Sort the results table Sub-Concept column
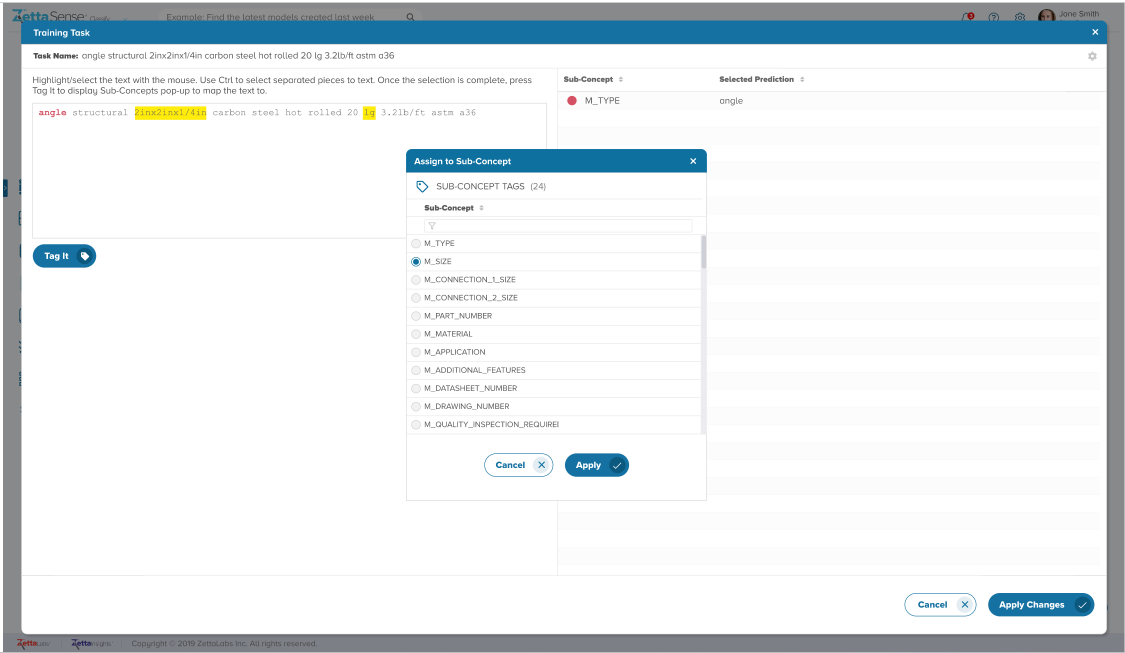This screenshot has height=653, width=1125. click(621, 80)
